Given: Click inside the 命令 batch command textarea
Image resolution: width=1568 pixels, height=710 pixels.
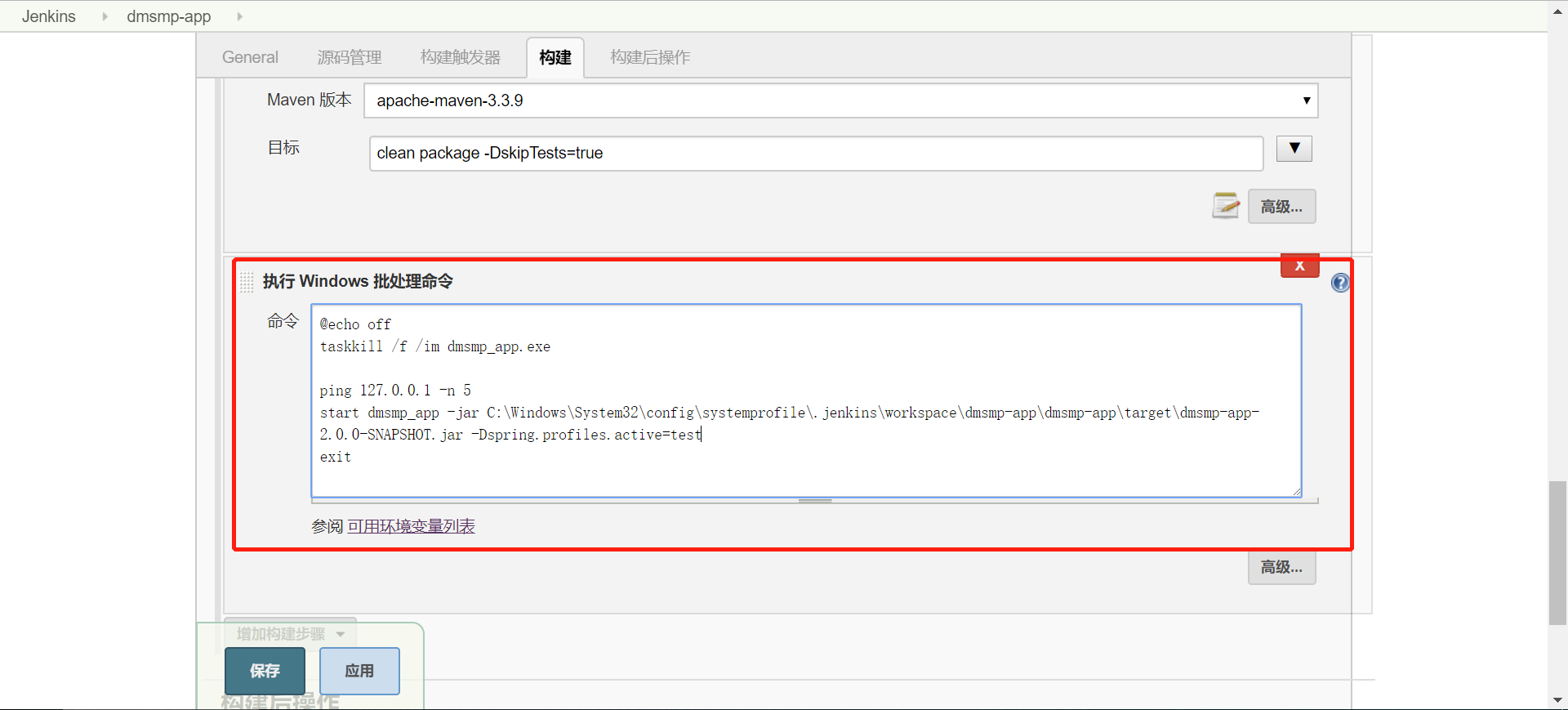Looking at the screenshot, I should click(x=806, y=400).
